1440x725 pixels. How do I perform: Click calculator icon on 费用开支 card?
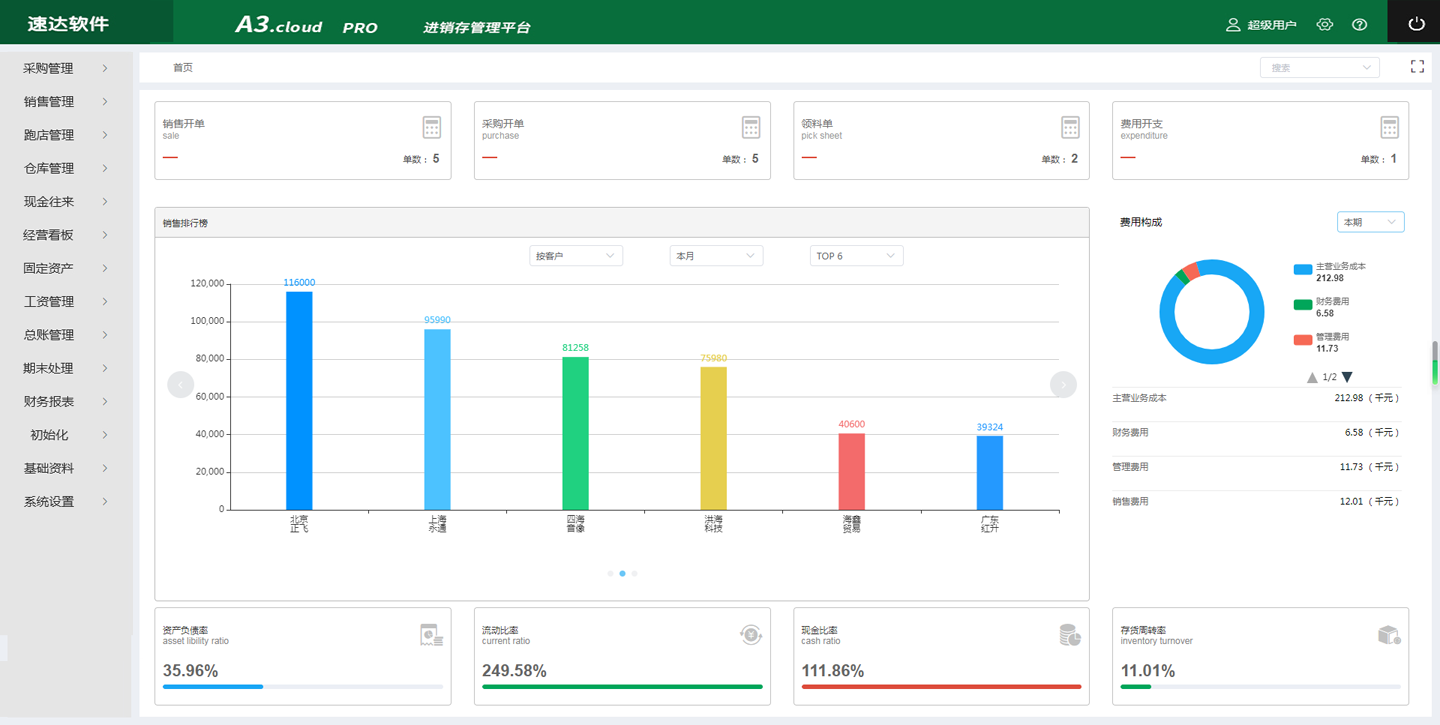point(1389,127)
